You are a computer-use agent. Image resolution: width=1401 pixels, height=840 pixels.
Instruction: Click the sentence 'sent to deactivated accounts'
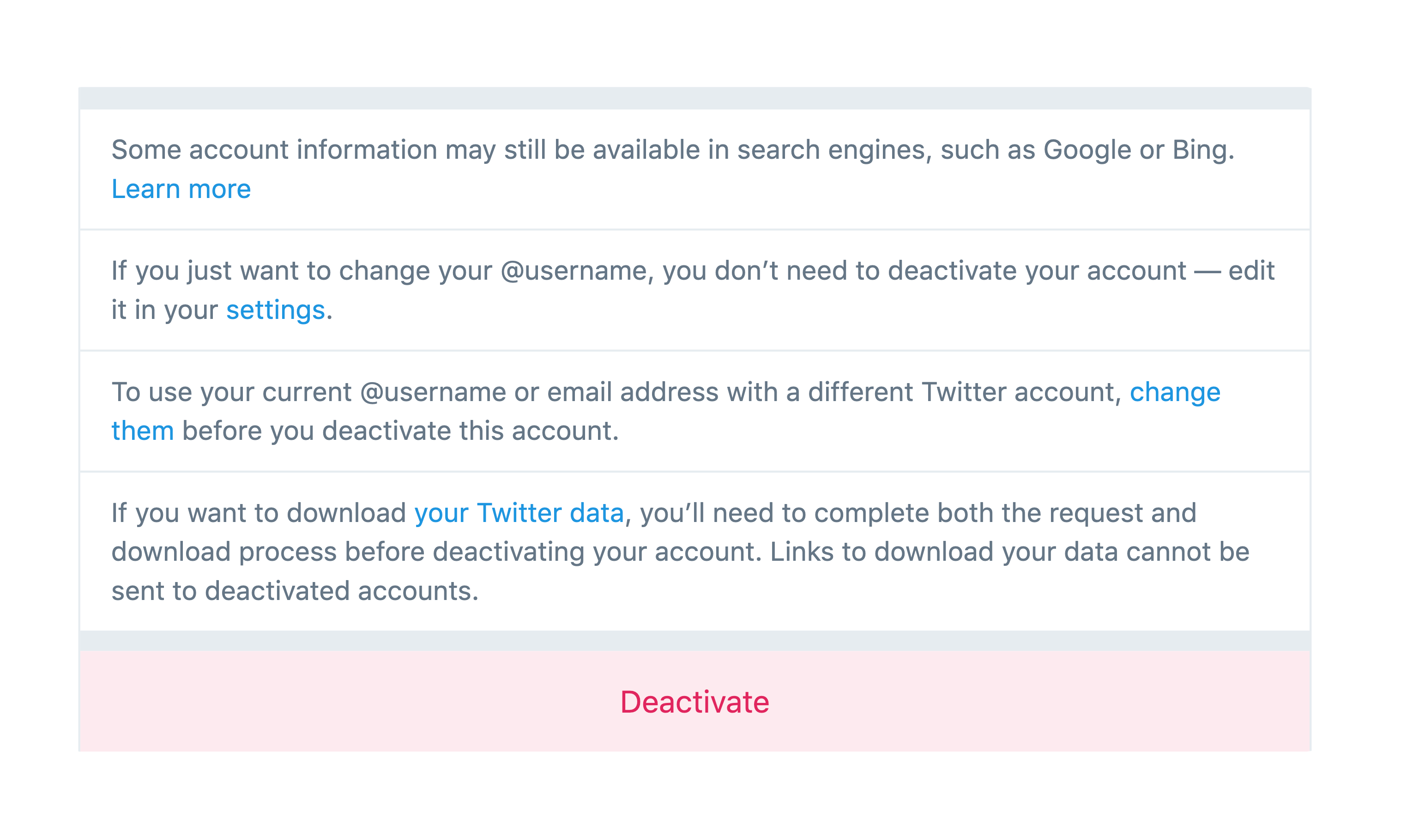tap(295, 591)
